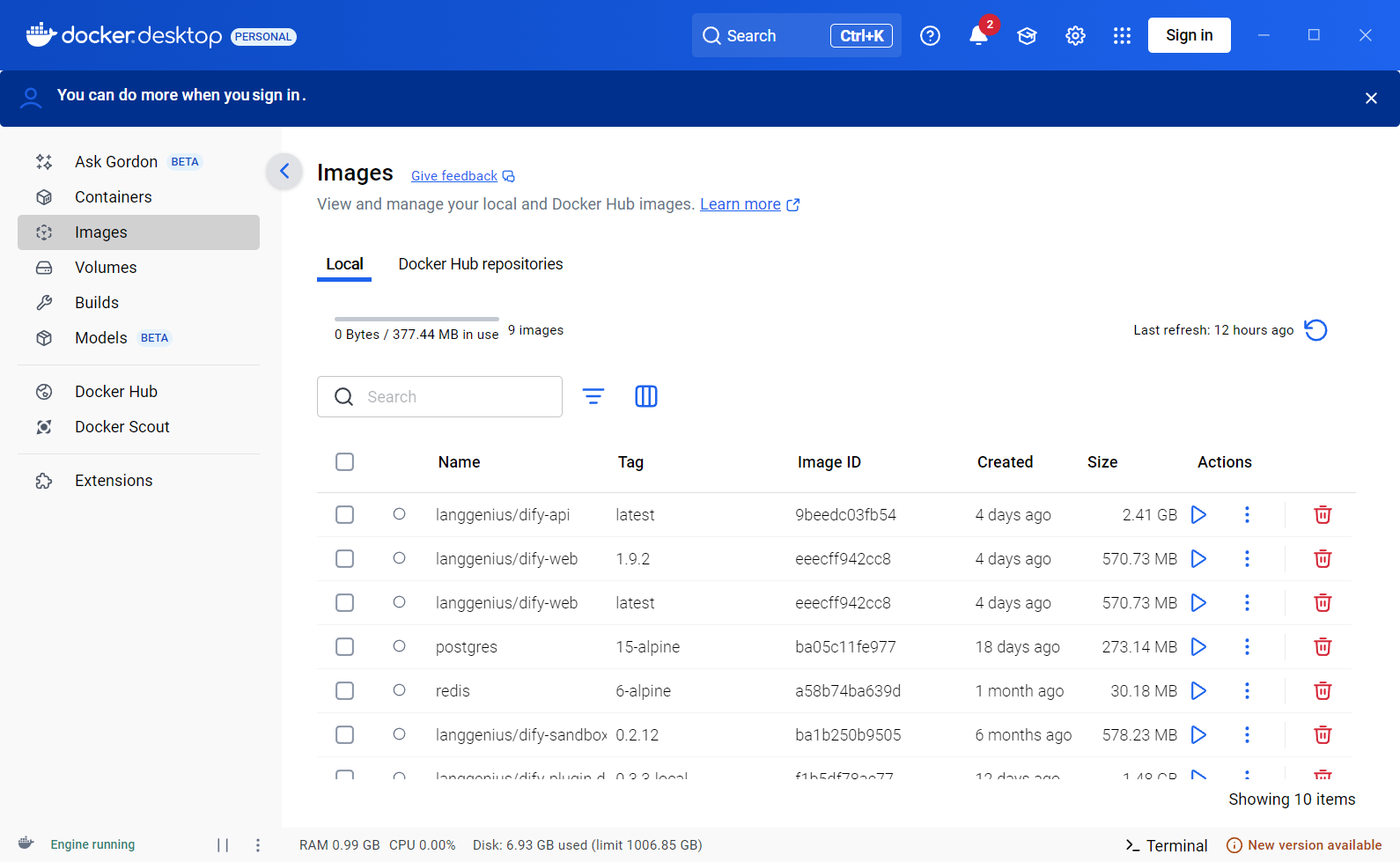Check the dify-web 1.9.2 row checkbox
The width and height of the screenshot is (1400, 862).
pos(345,558)
